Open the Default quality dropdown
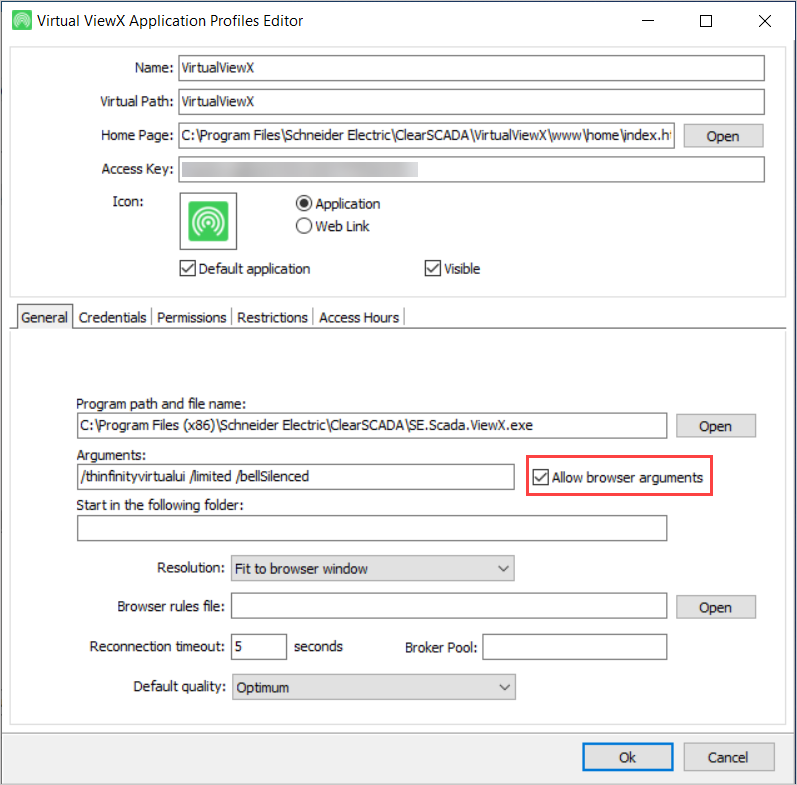Viewport: 797px width, 785px height. tap(372, 688)
